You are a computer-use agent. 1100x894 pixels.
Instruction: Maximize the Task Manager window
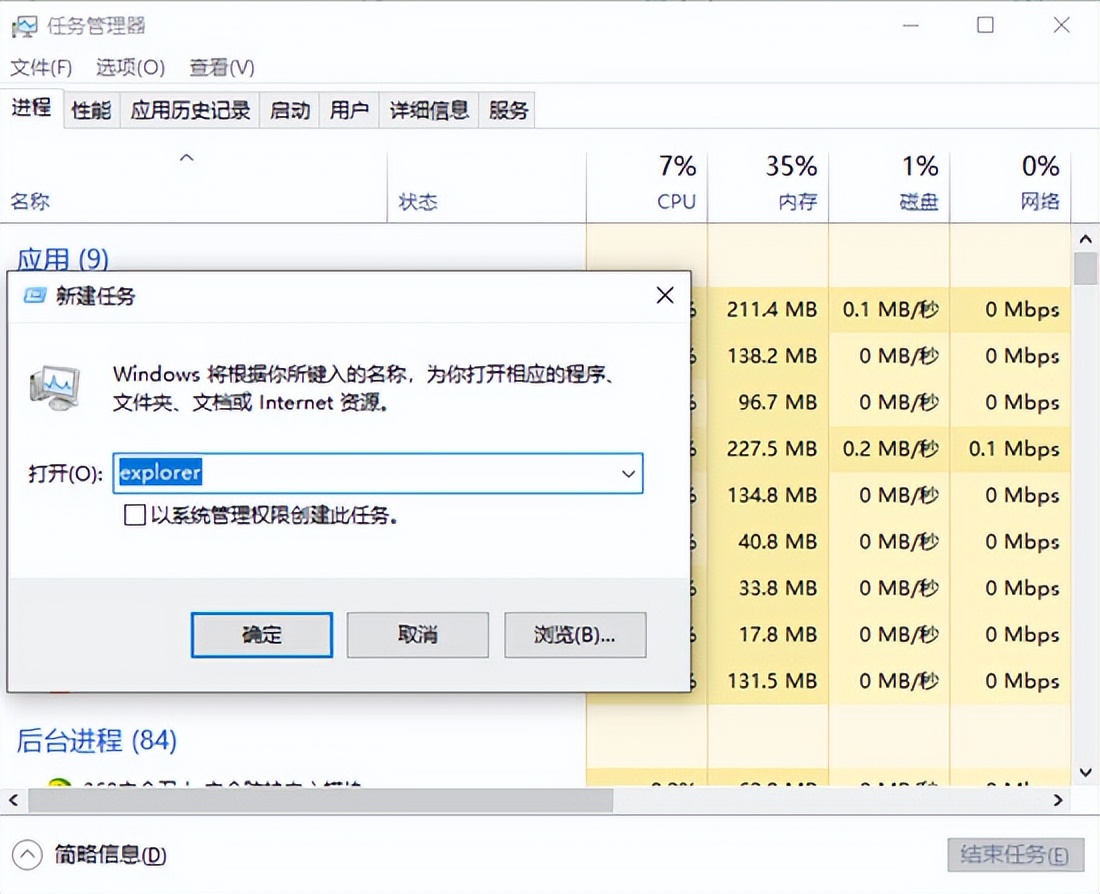[x=985, y=26]
